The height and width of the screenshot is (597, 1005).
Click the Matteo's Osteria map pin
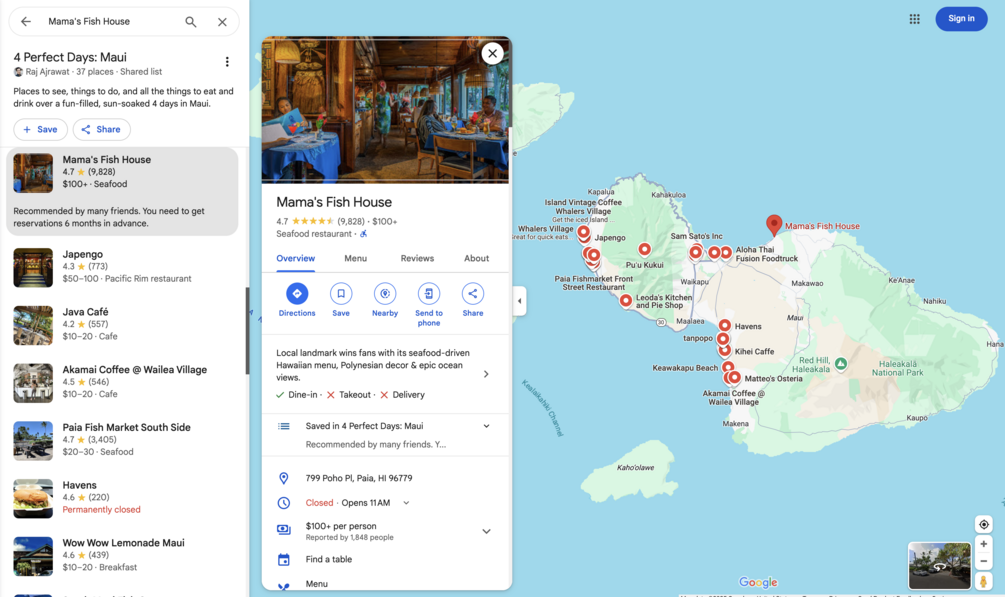click(735, 378)
